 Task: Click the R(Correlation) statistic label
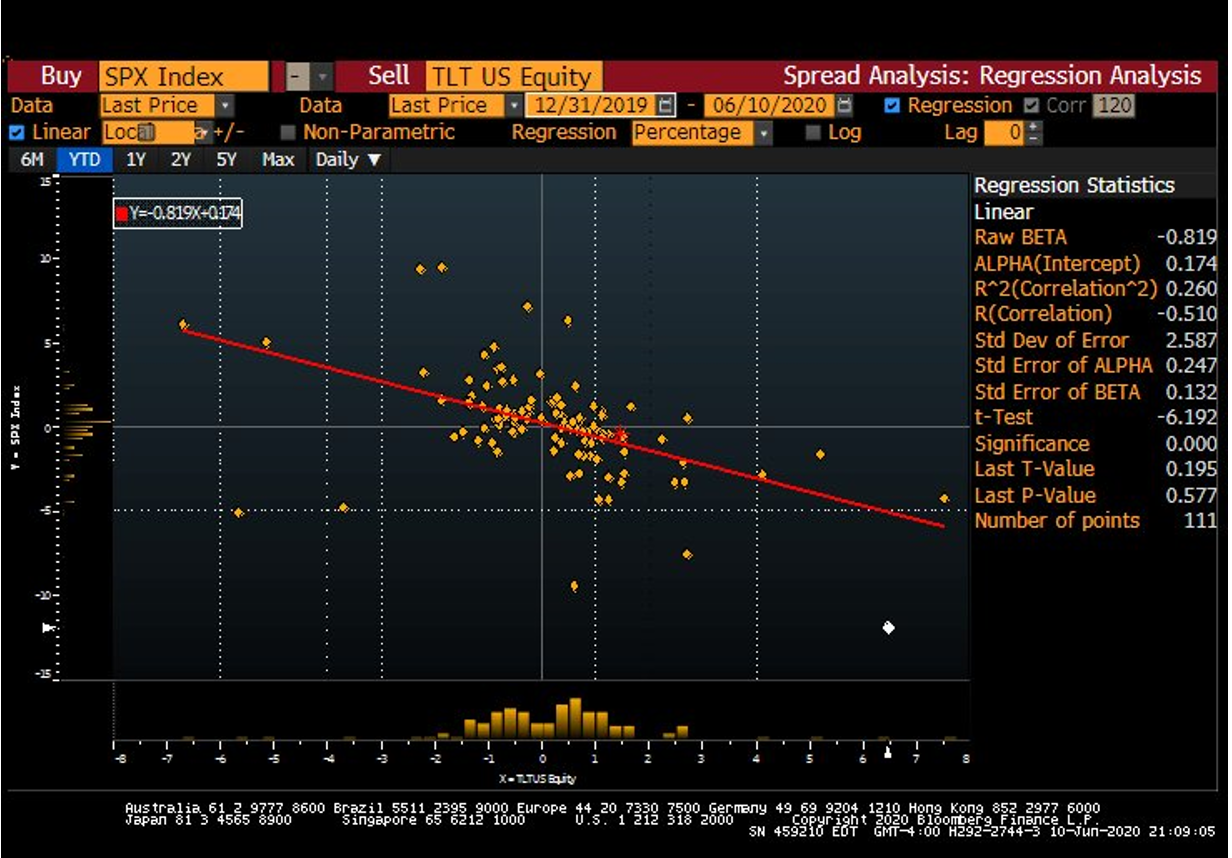(x=1043, y=315)
